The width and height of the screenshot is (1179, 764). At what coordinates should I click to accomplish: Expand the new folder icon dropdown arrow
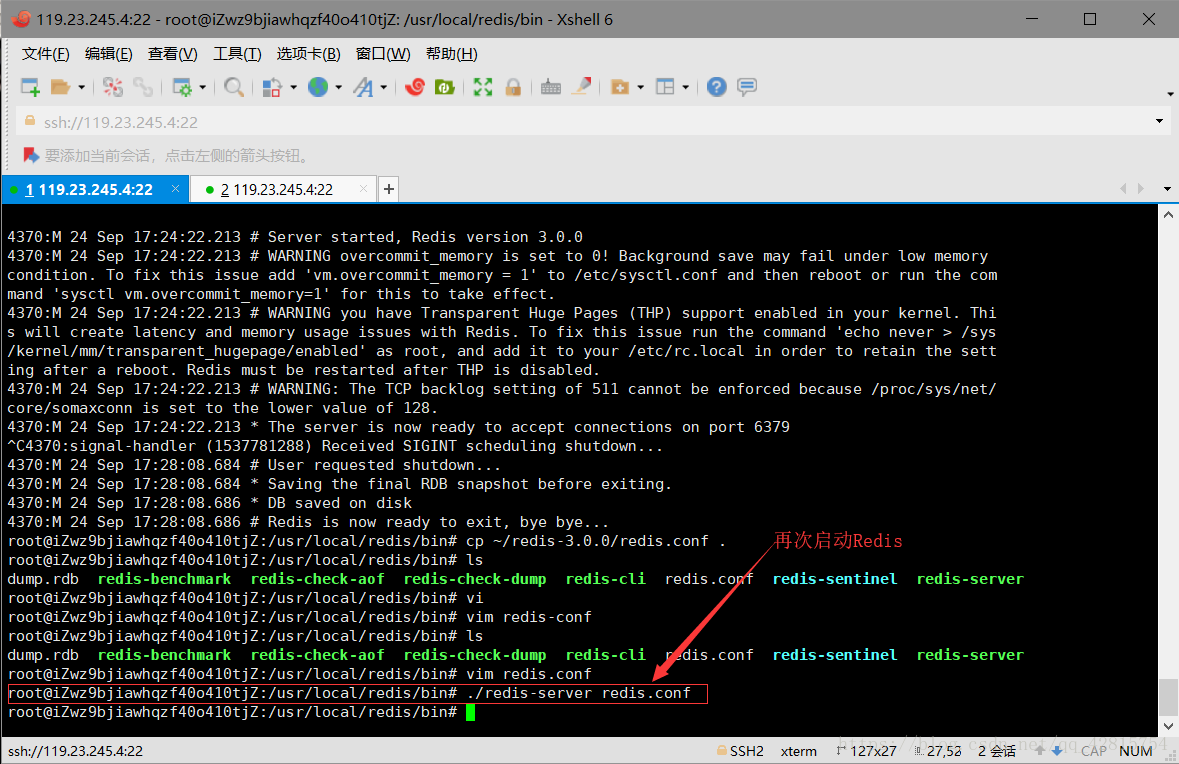click(641, 88)
